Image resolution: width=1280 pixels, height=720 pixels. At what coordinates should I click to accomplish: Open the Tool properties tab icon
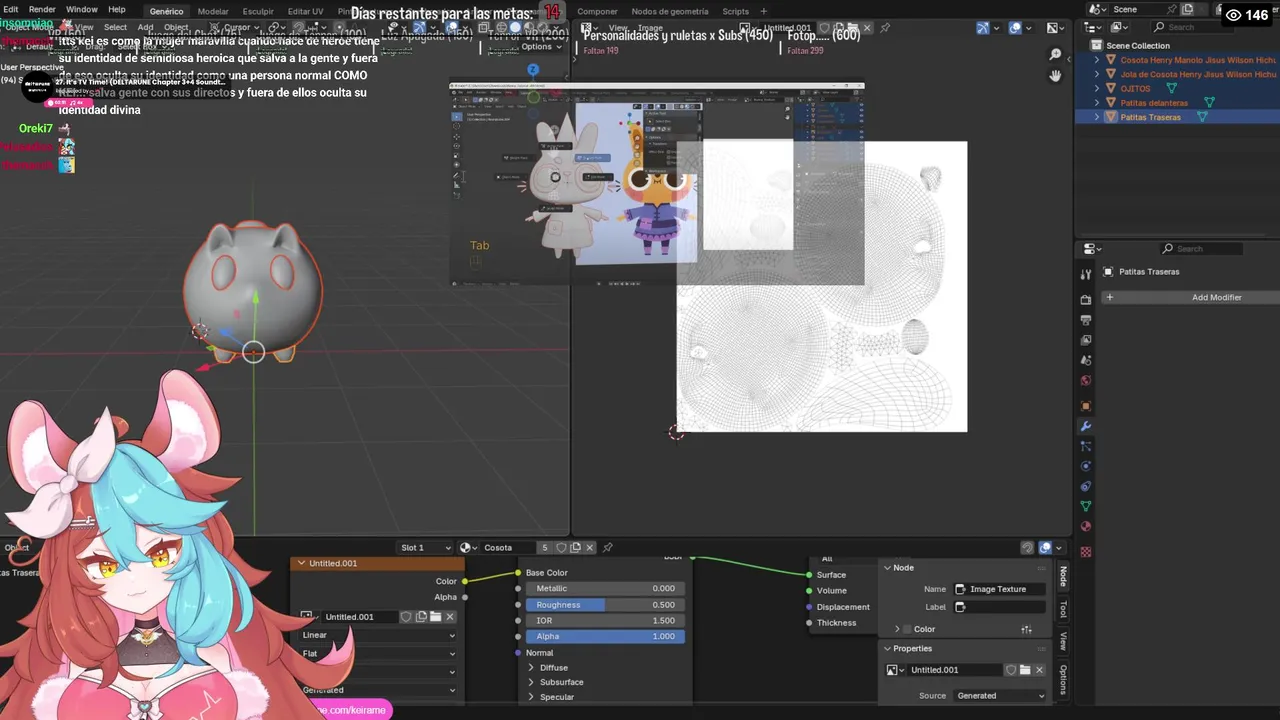pyautogui.click(x=1086, y=274)
